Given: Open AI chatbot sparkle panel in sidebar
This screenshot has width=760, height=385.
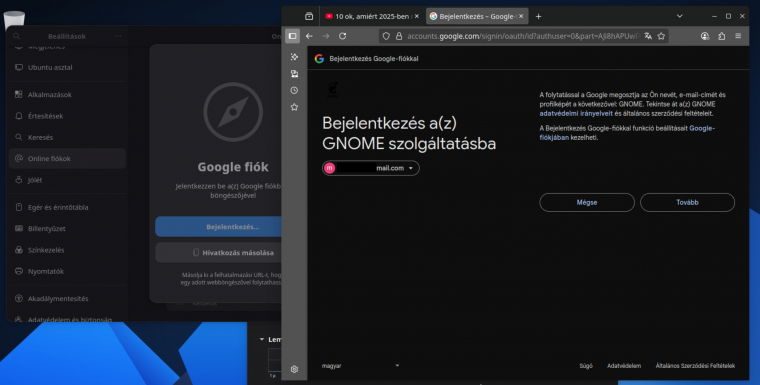Looking at the screenshot, I should coord(294,57).
